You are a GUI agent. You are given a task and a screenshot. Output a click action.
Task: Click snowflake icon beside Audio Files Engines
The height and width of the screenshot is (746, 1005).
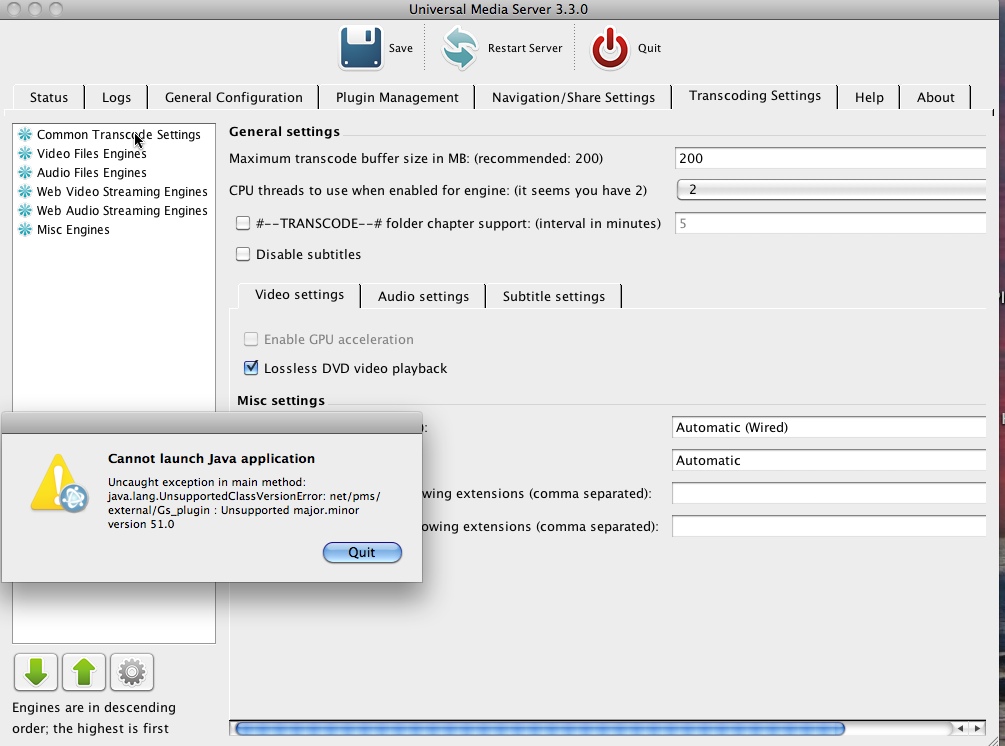pos(25,172)
